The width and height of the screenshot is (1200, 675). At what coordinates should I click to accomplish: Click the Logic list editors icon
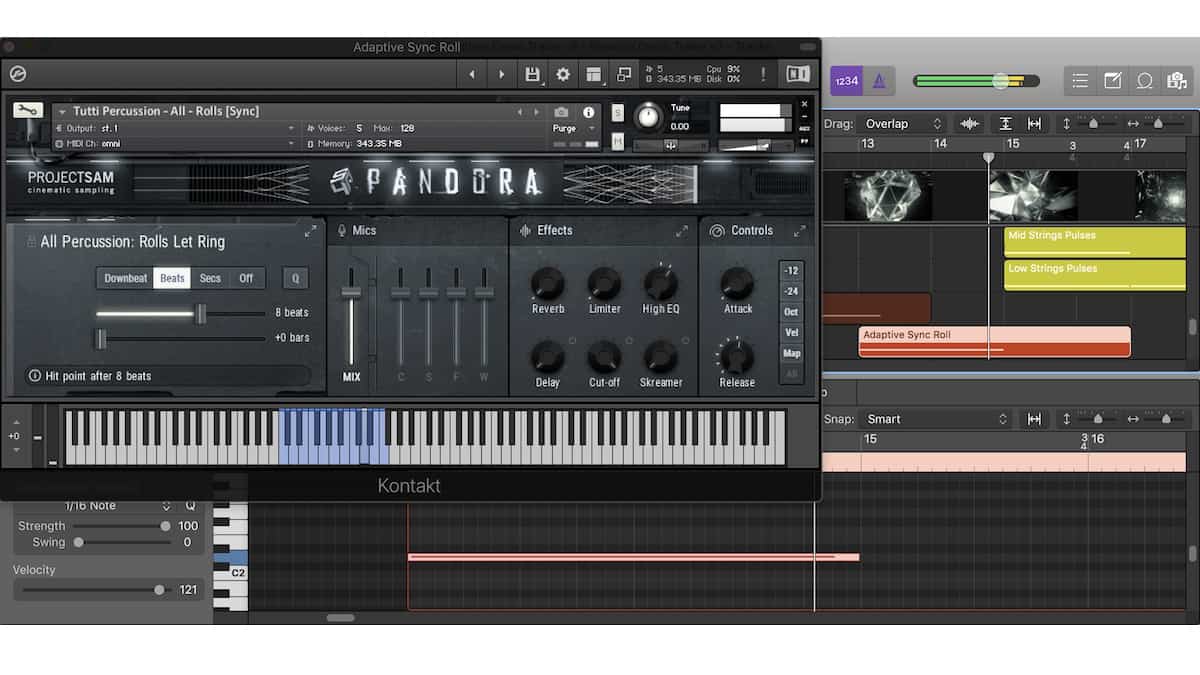1080,81
